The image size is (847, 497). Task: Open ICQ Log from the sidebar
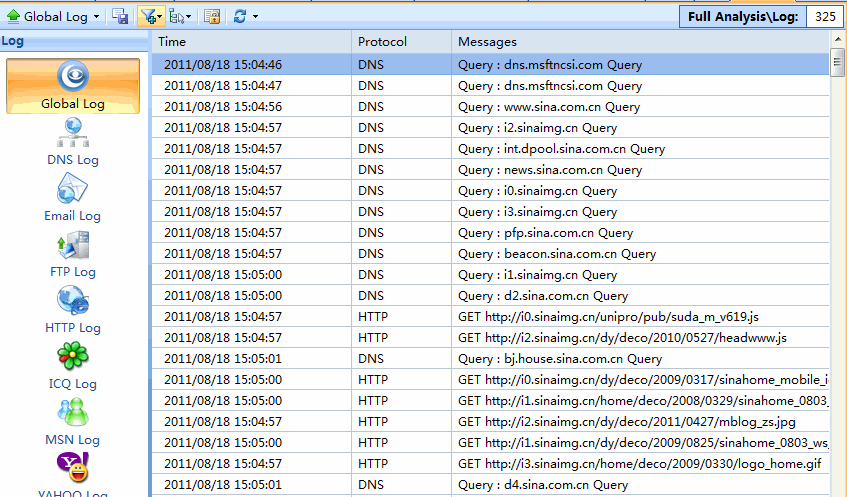click(73, 366)
